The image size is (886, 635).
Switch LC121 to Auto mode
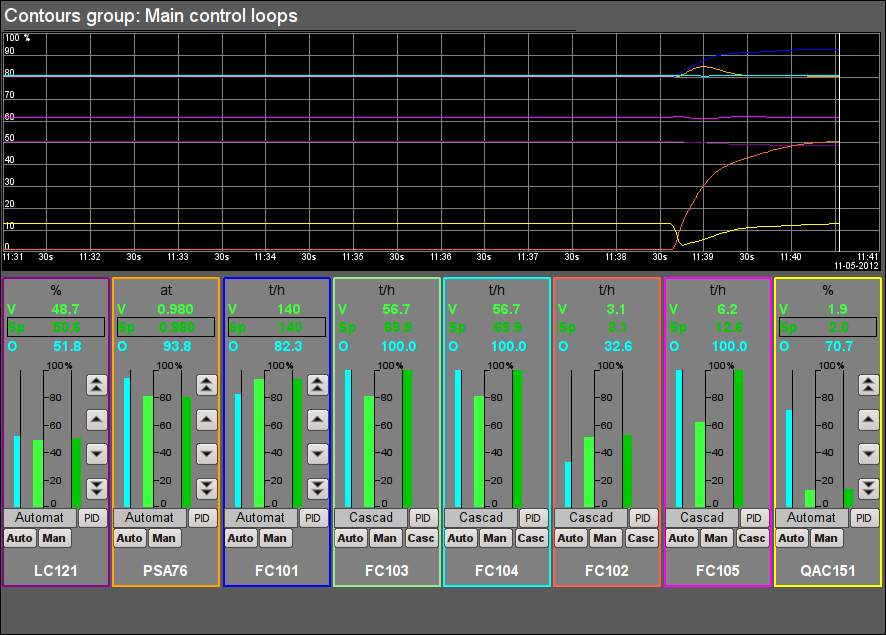pos(20,538)
